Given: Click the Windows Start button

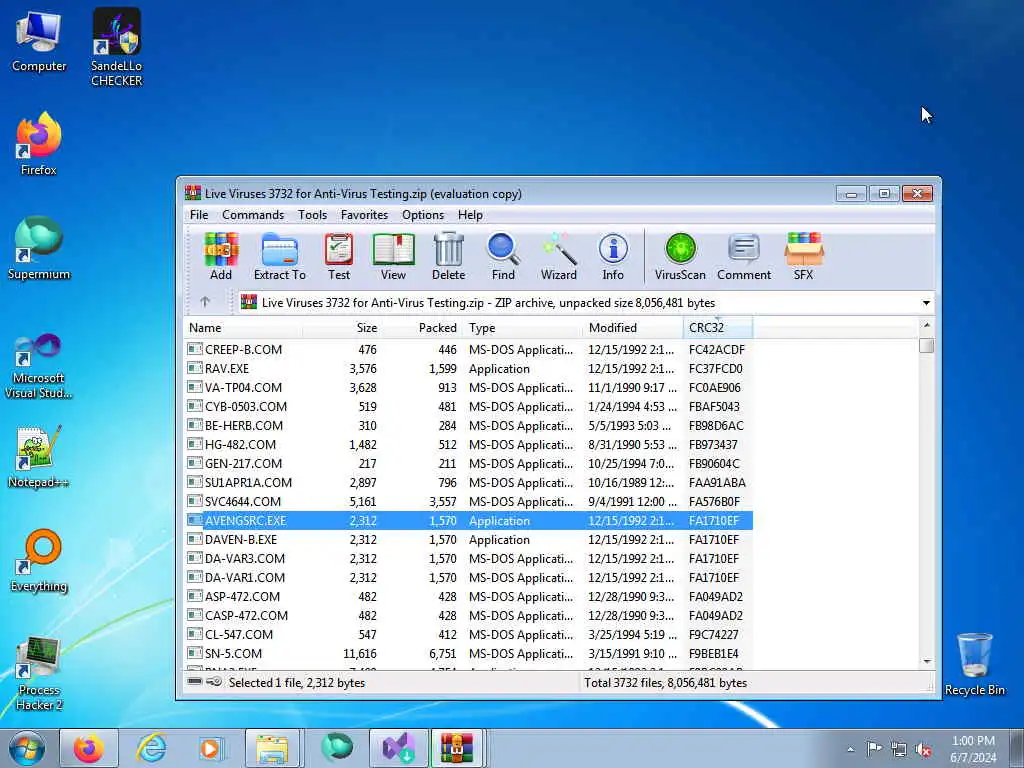Looking at the screenshot, I should tap(26, 748).
